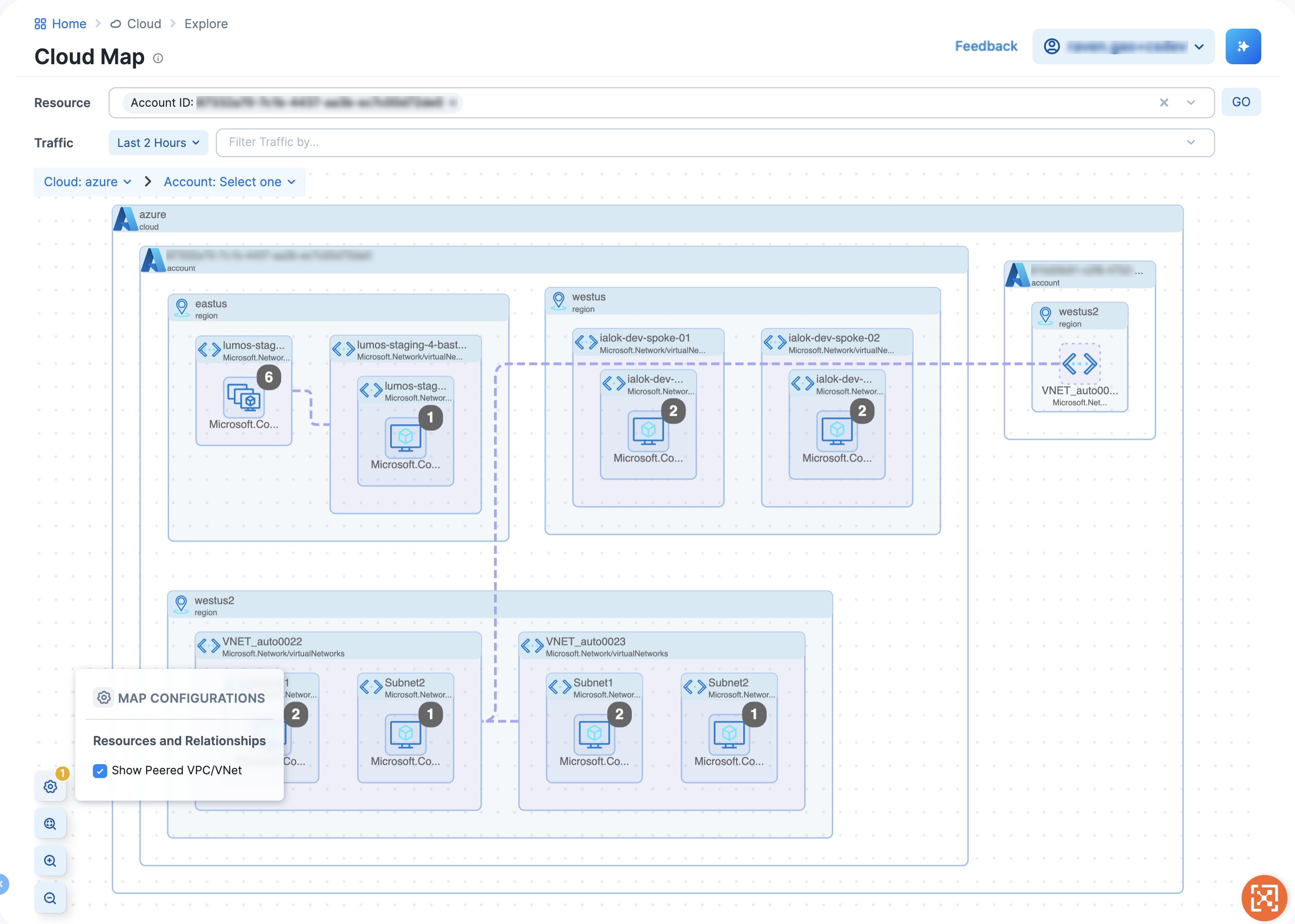Zoom in on the cloud map

click(50, 861)
